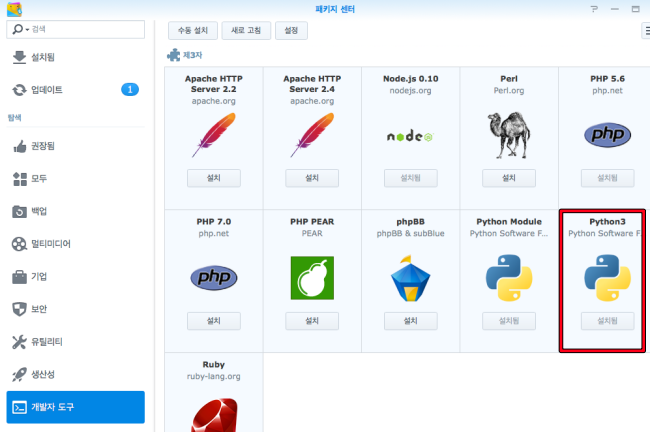The height and width of the screenshot is (432, 650).
Task: Click the Package Center app icon in title bar
Action: pyautogui.click(x=15, y=9)
